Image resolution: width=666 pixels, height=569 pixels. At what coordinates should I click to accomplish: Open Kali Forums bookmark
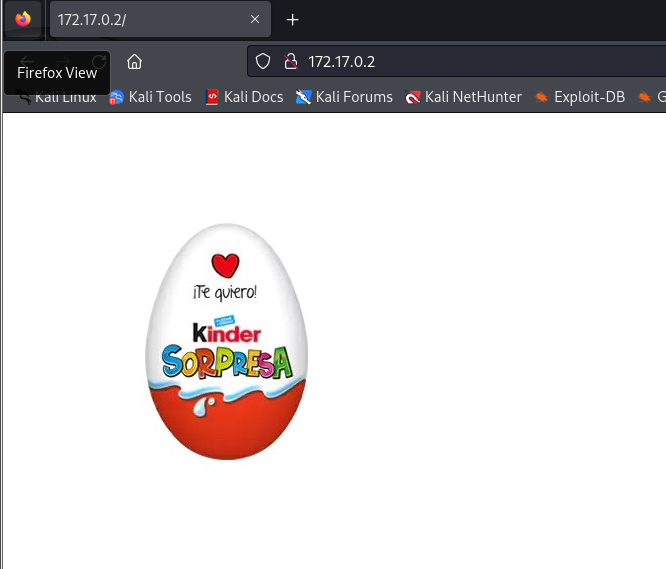click(344, 97)
